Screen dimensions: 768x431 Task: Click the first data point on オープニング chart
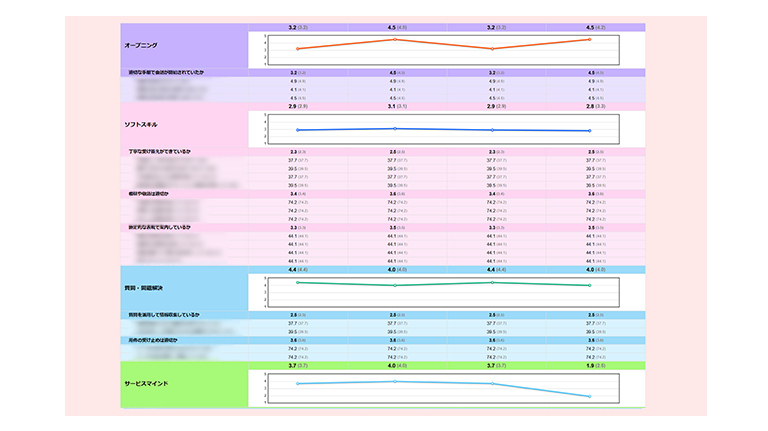(x=297, y=48)
